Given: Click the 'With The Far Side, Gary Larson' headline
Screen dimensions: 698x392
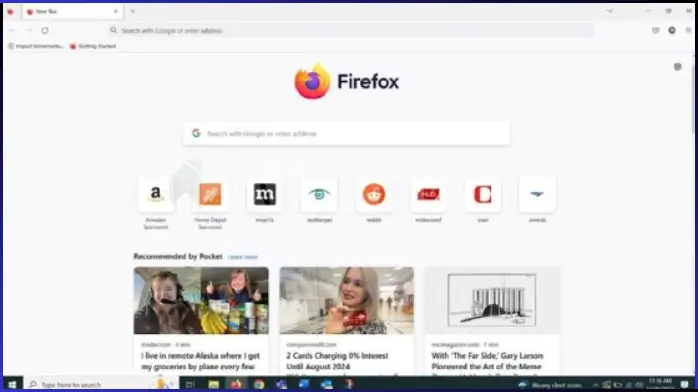Looking at the screenshot, I should (x=487, y=361).
